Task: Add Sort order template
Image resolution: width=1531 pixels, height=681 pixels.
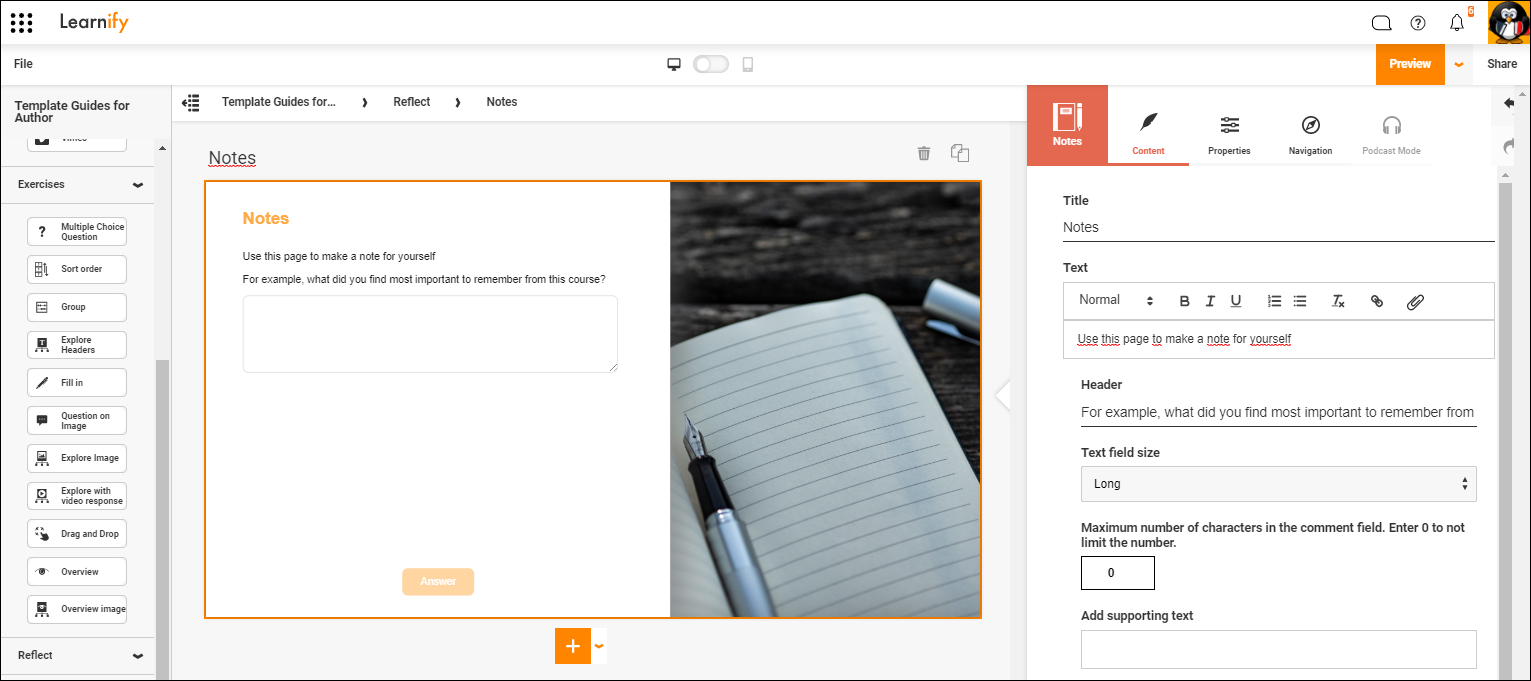Action: pyautogui.click(x=77, y=269)
